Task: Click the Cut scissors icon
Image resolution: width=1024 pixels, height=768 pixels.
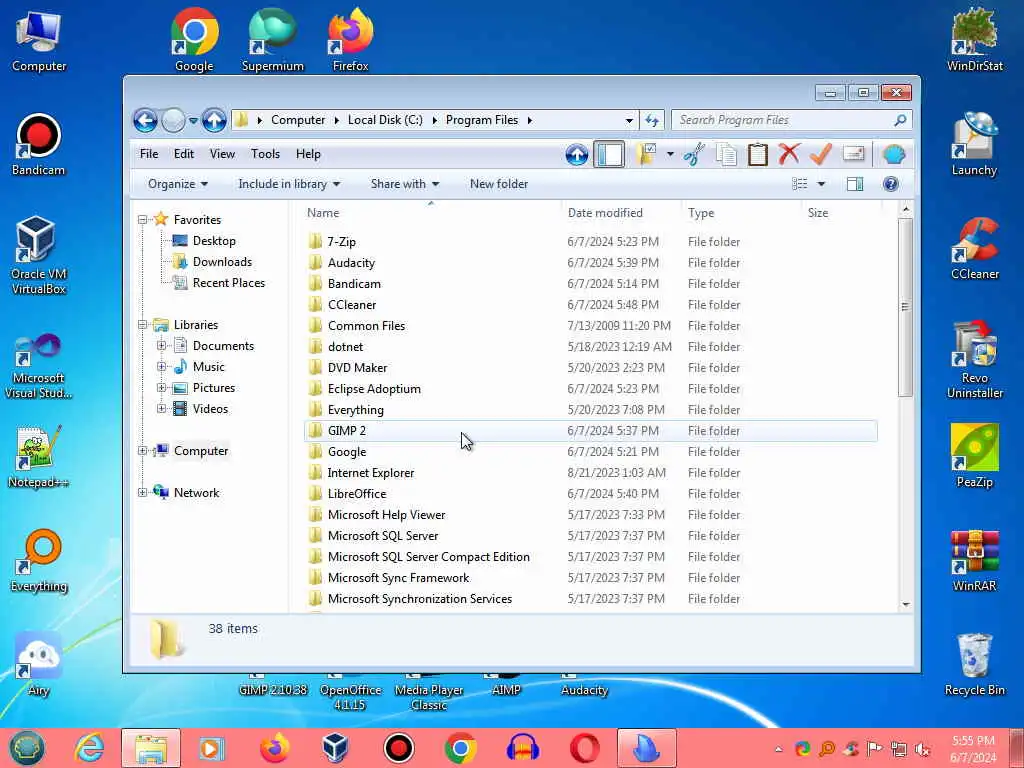Action: click(x=694, y=155)
